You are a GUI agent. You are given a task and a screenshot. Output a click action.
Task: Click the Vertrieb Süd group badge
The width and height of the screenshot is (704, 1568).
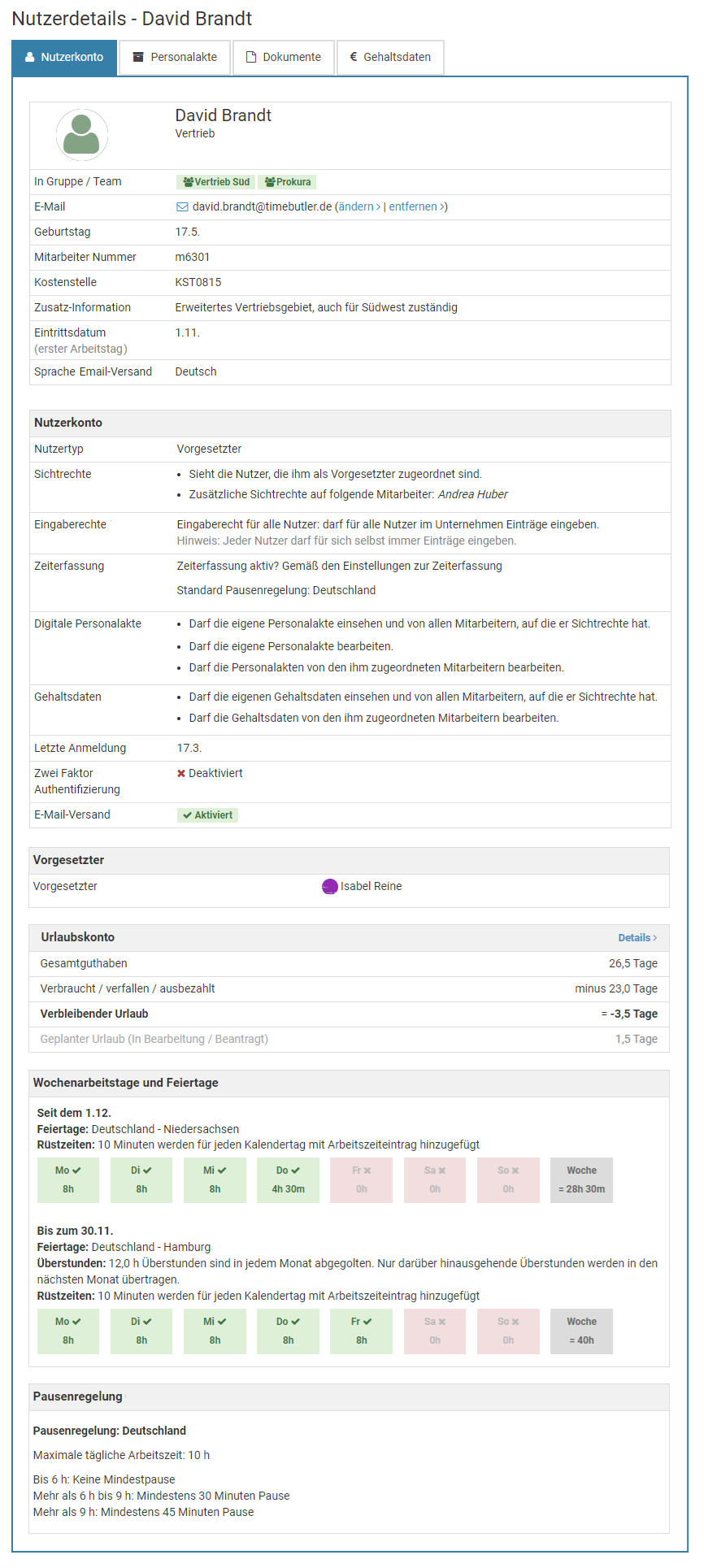tap(216, 182)
